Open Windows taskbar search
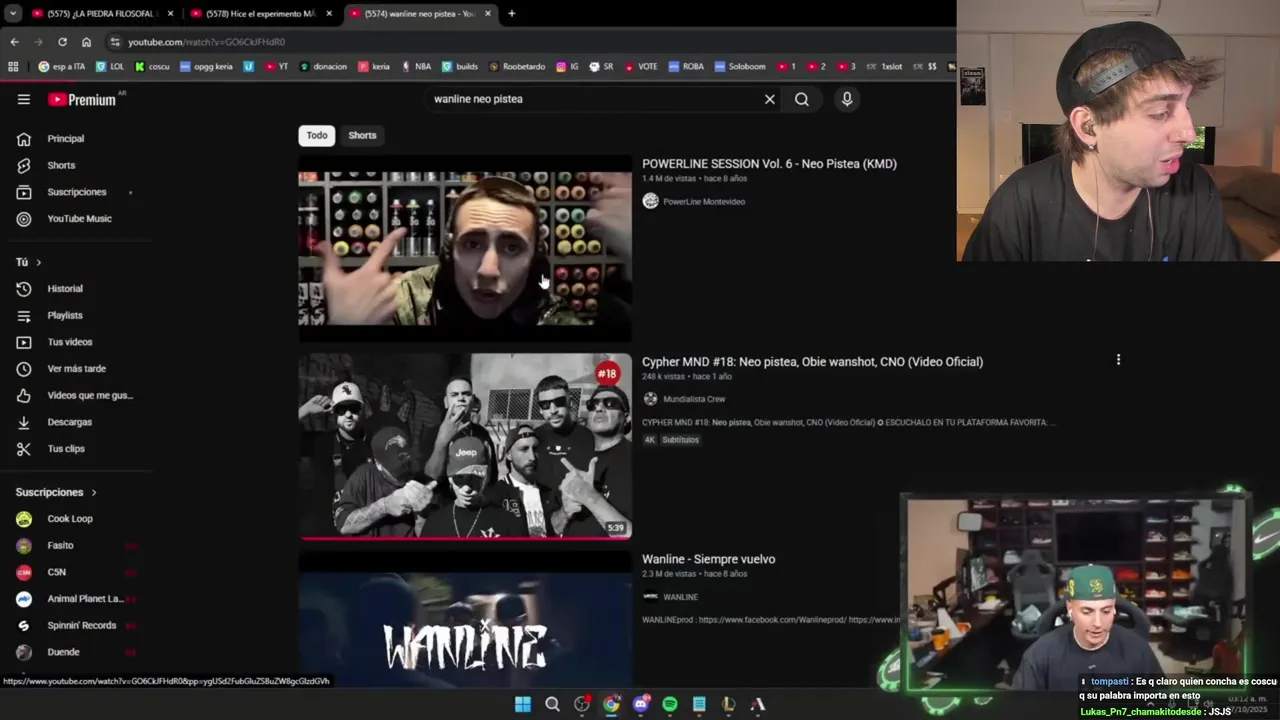Viewport: 1280px width, 720px height. (552, 704)
